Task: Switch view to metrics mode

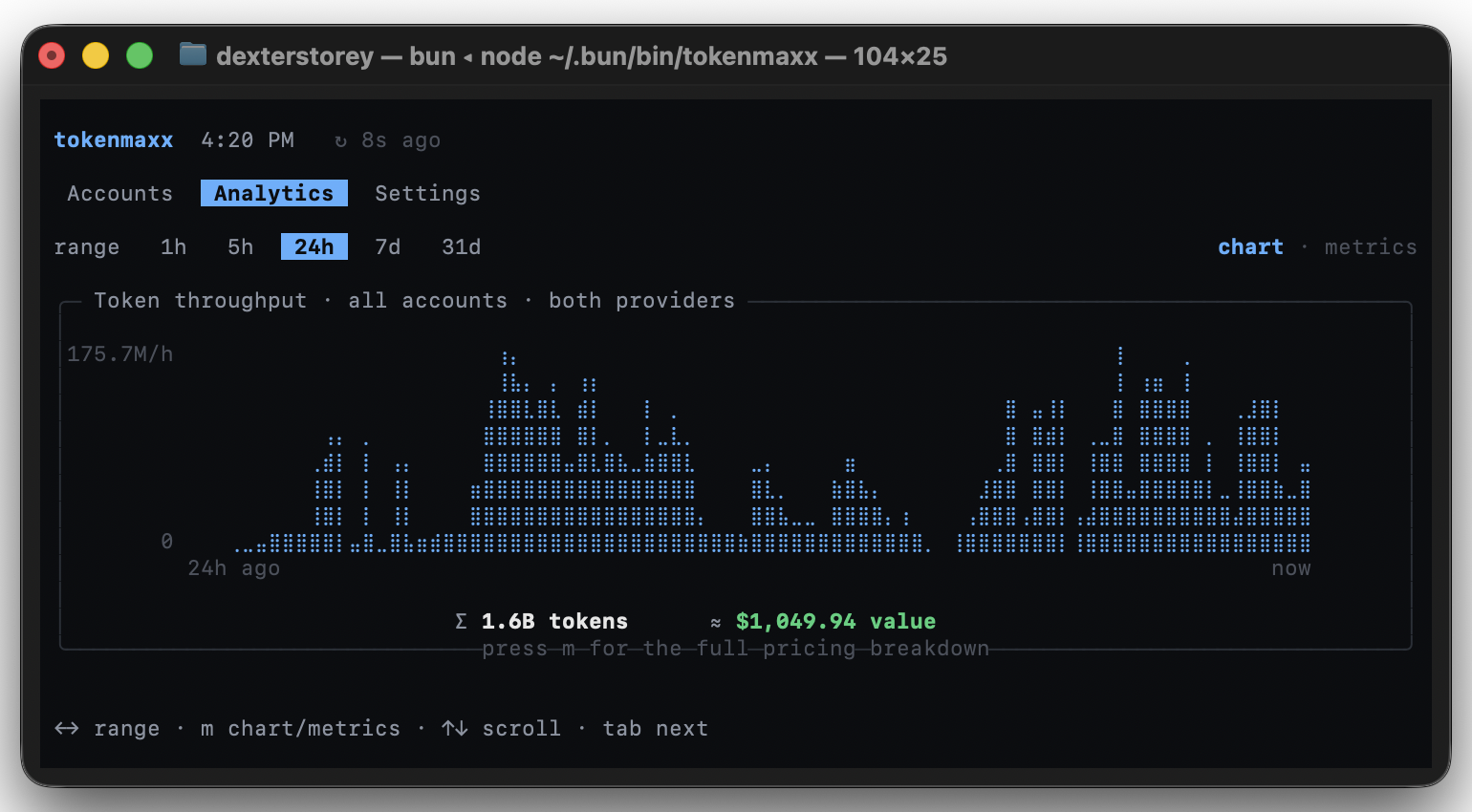Action: [x=1371, y=246]
